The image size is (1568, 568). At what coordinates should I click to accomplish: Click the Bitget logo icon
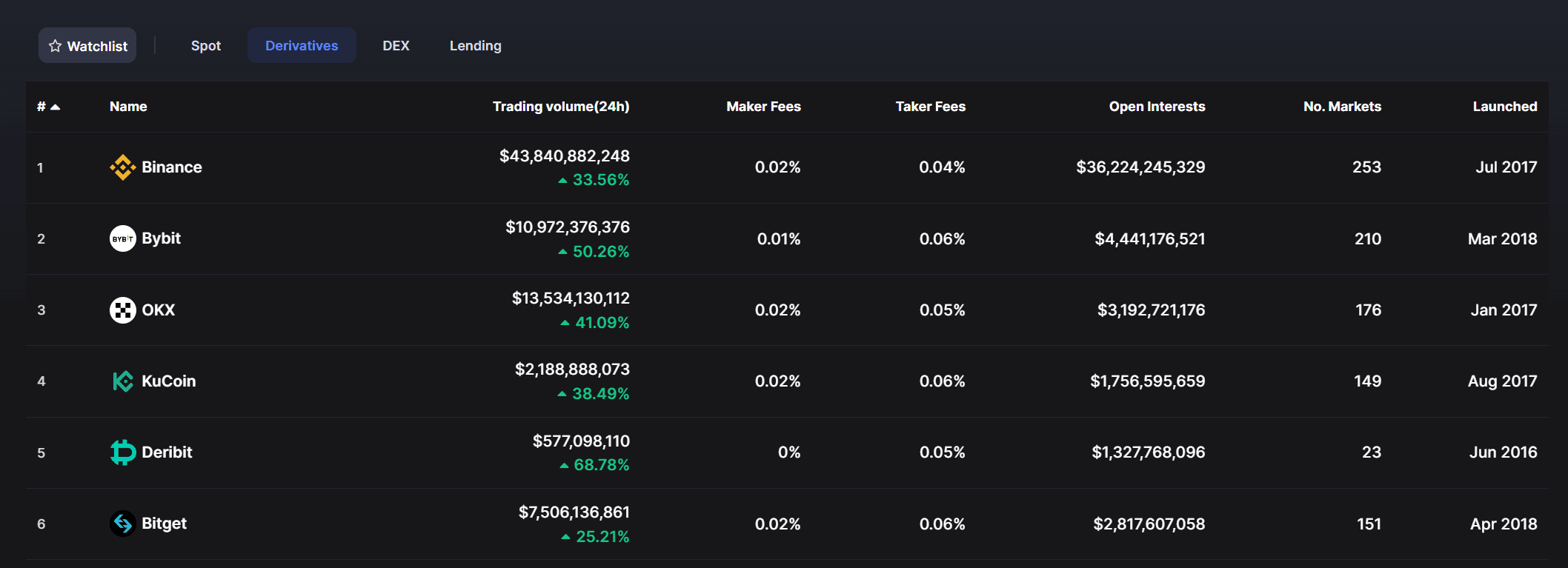(123, 524)
